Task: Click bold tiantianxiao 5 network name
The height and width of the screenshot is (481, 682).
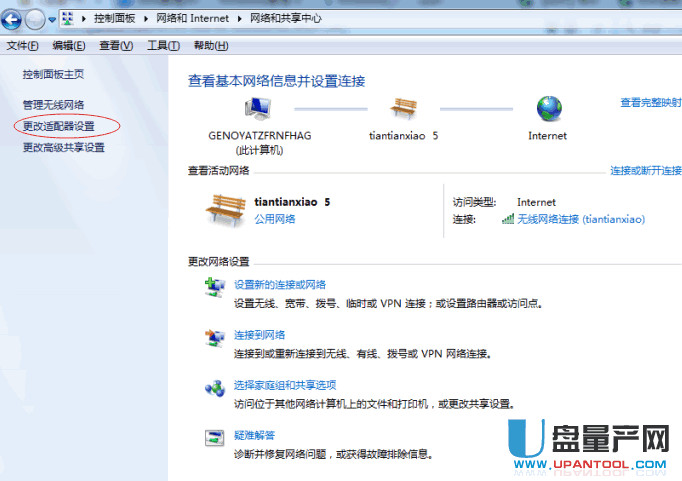Action: click(x=292, y=202)
